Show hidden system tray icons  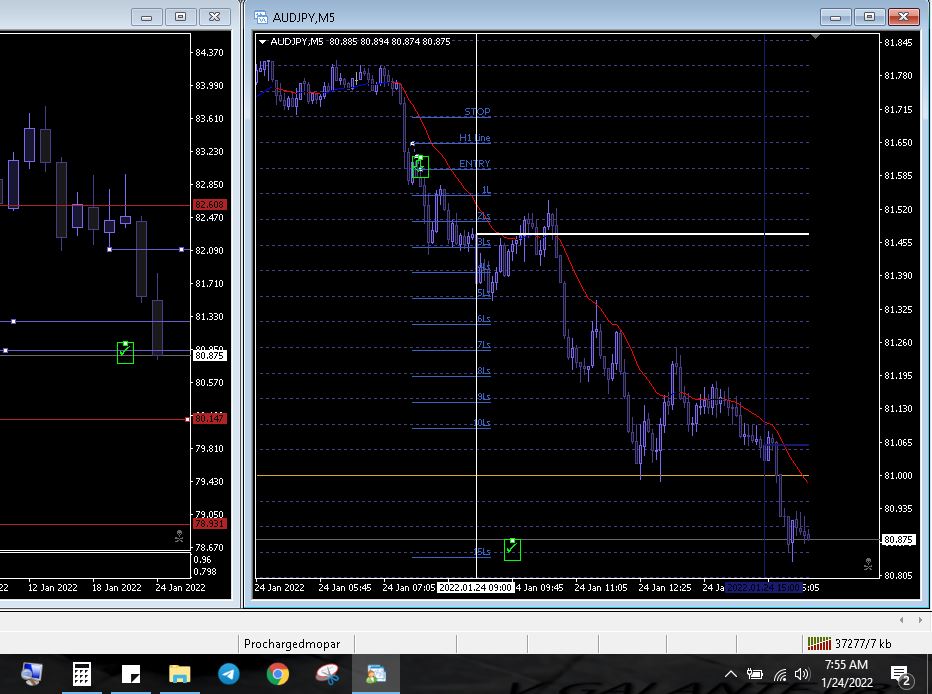731,674
